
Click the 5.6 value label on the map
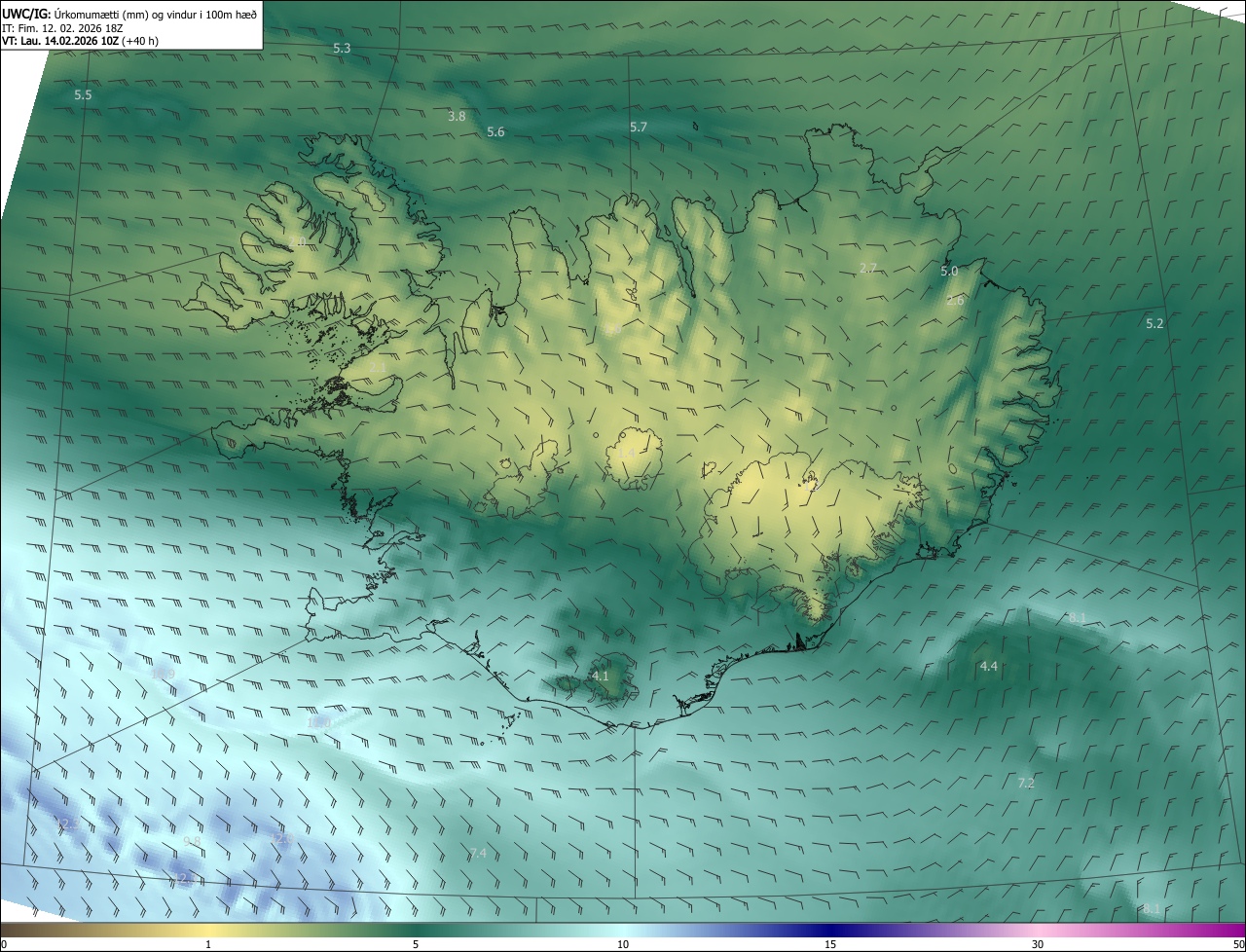click(495, 131)
